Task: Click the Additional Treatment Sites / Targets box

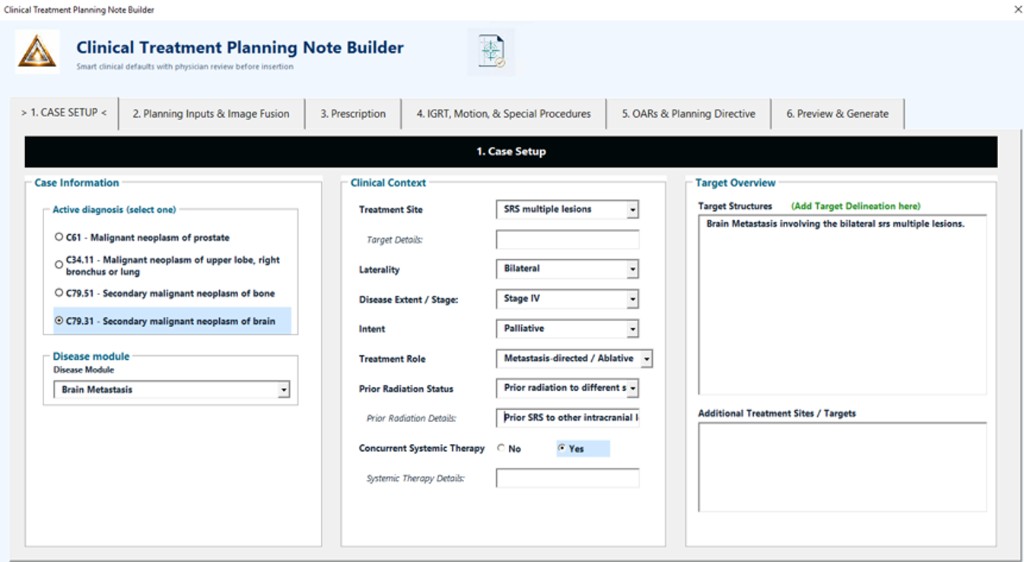Action: [842, 467]
